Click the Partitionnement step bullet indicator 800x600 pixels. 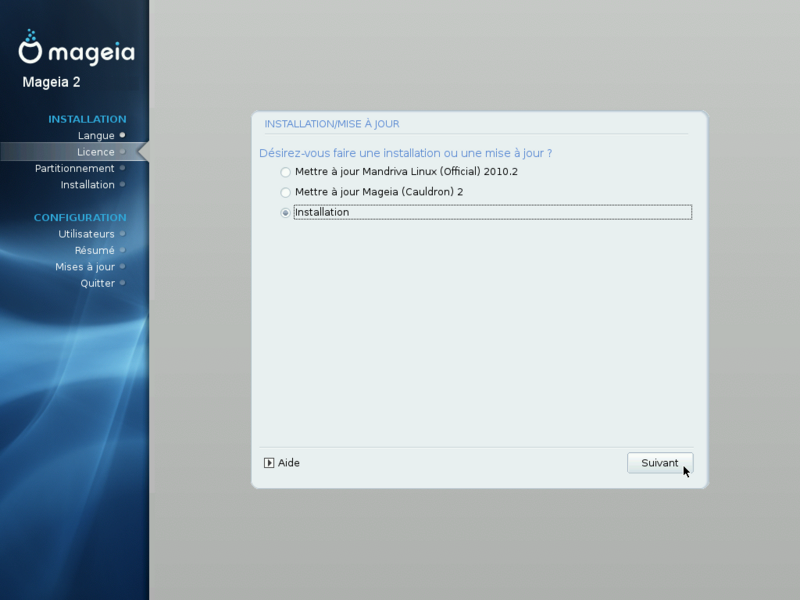pos(122,168)
